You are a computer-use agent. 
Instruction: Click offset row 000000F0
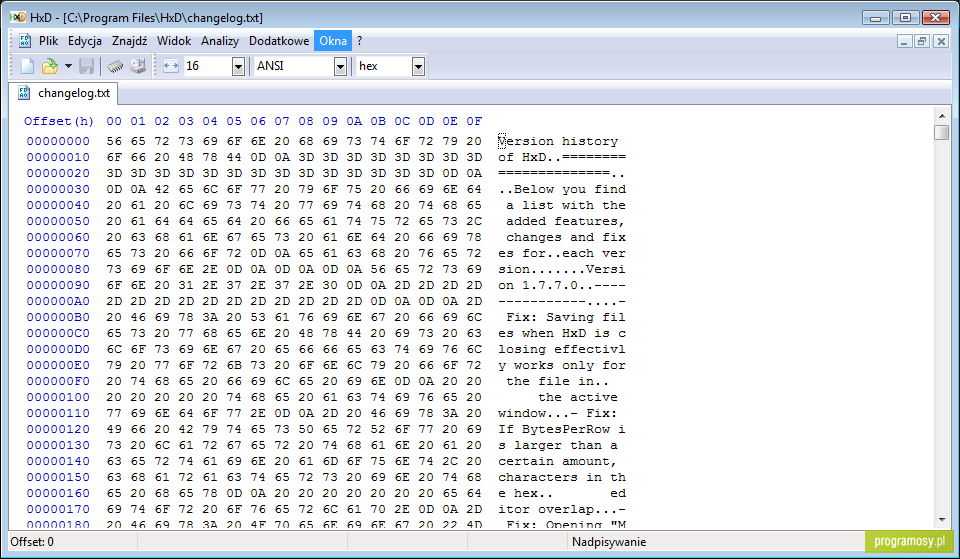(58, 381)
